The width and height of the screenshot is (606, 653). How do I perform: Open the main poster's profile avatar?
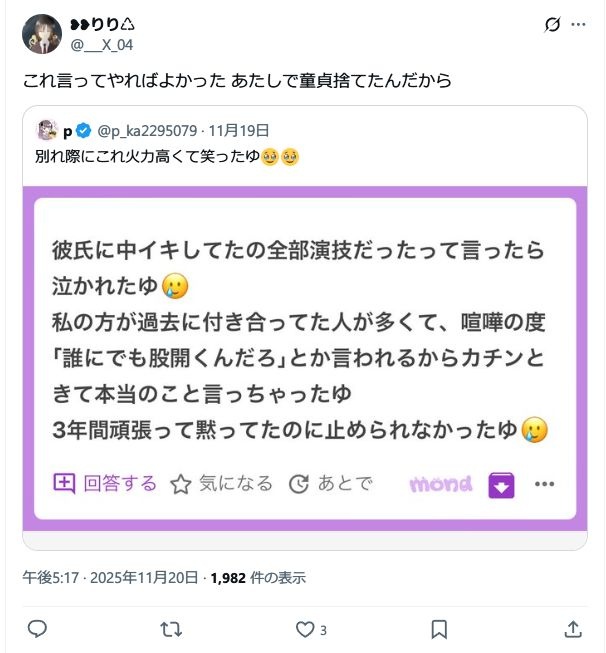(x=42, y=34)
